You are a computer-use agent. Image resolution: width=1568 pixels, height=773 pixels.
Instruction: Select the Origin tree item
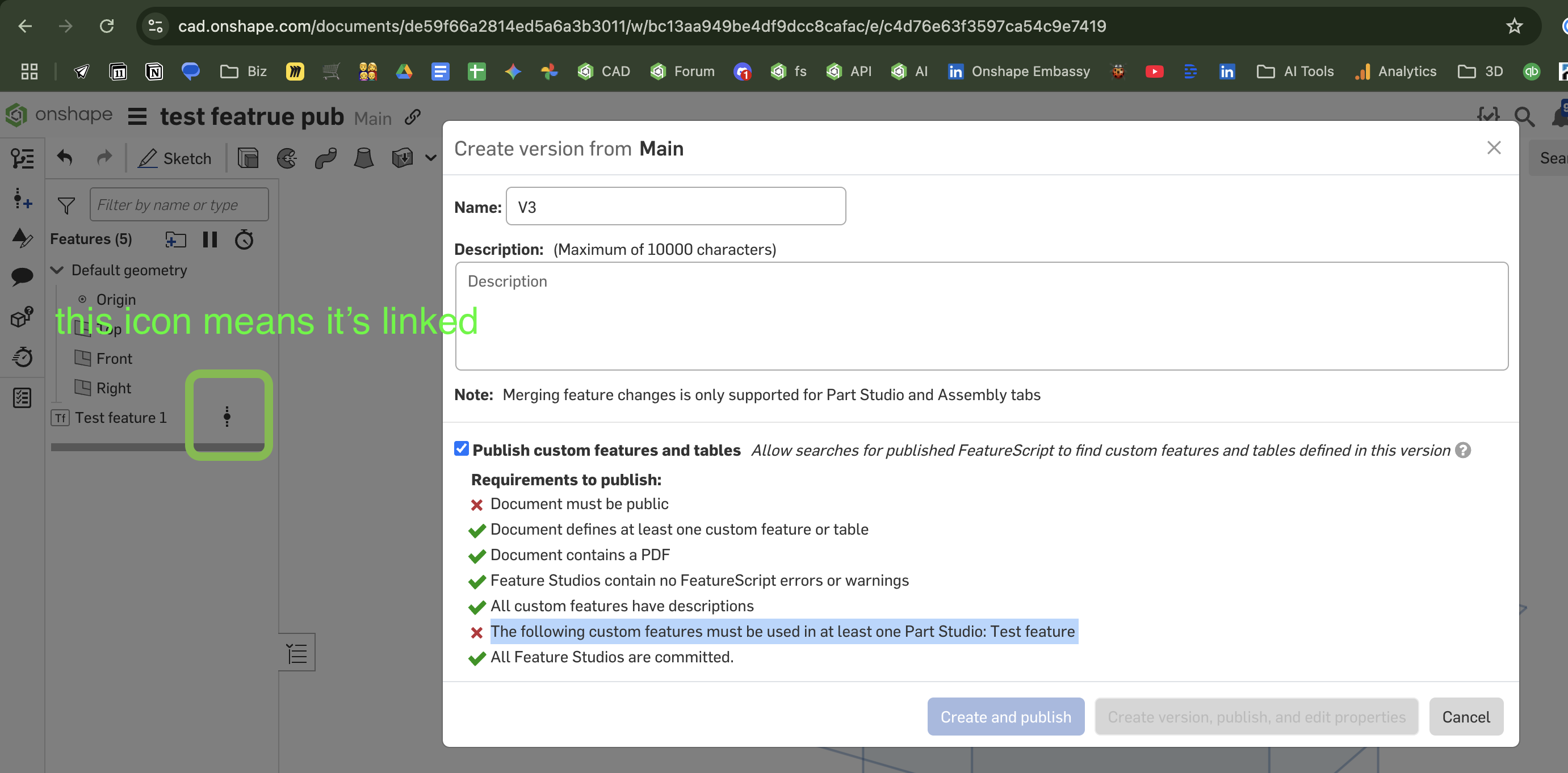pos(115,300)
